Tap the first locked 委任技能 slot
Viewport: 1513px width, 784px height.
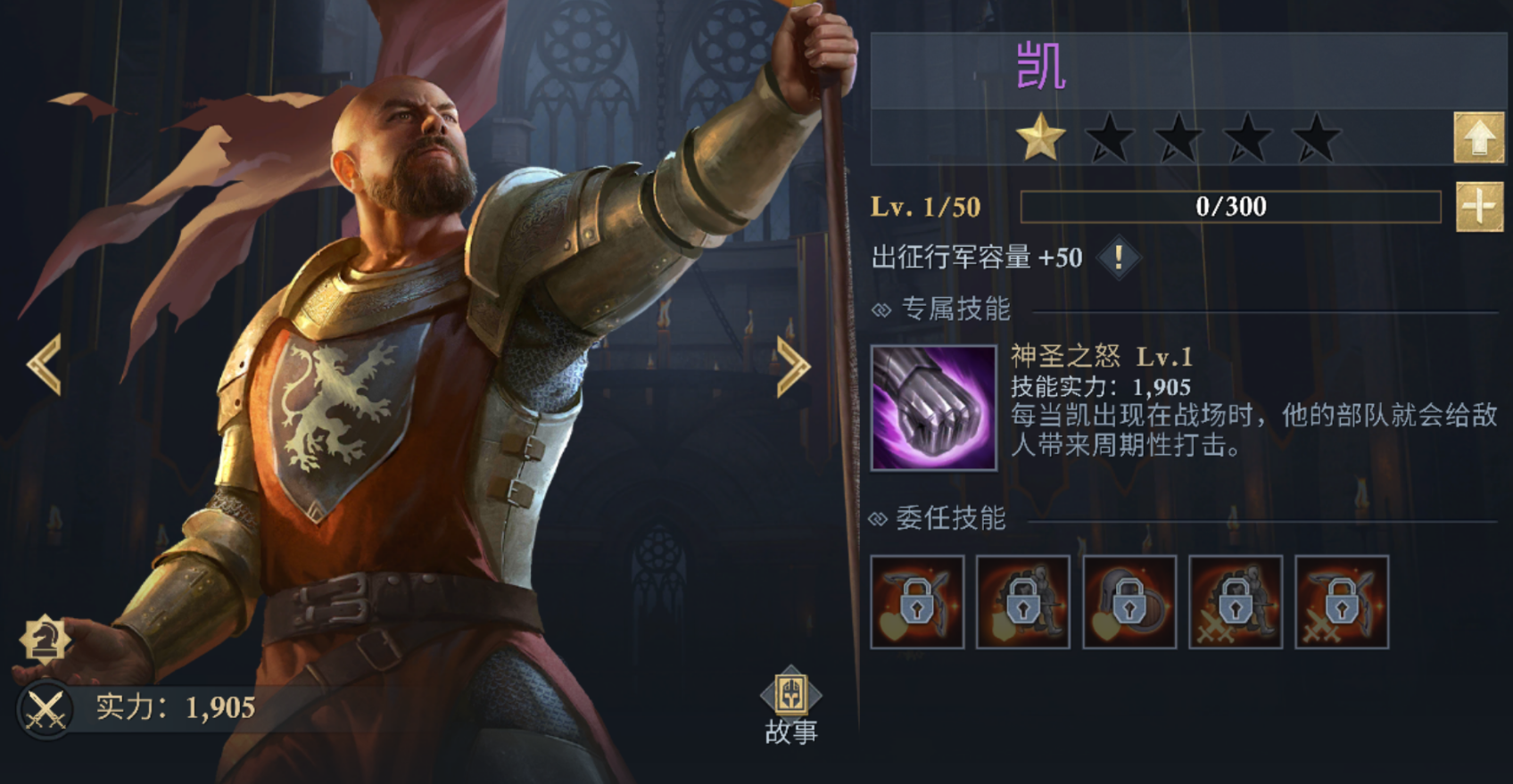pyautogui.click(x=917, y=602)
